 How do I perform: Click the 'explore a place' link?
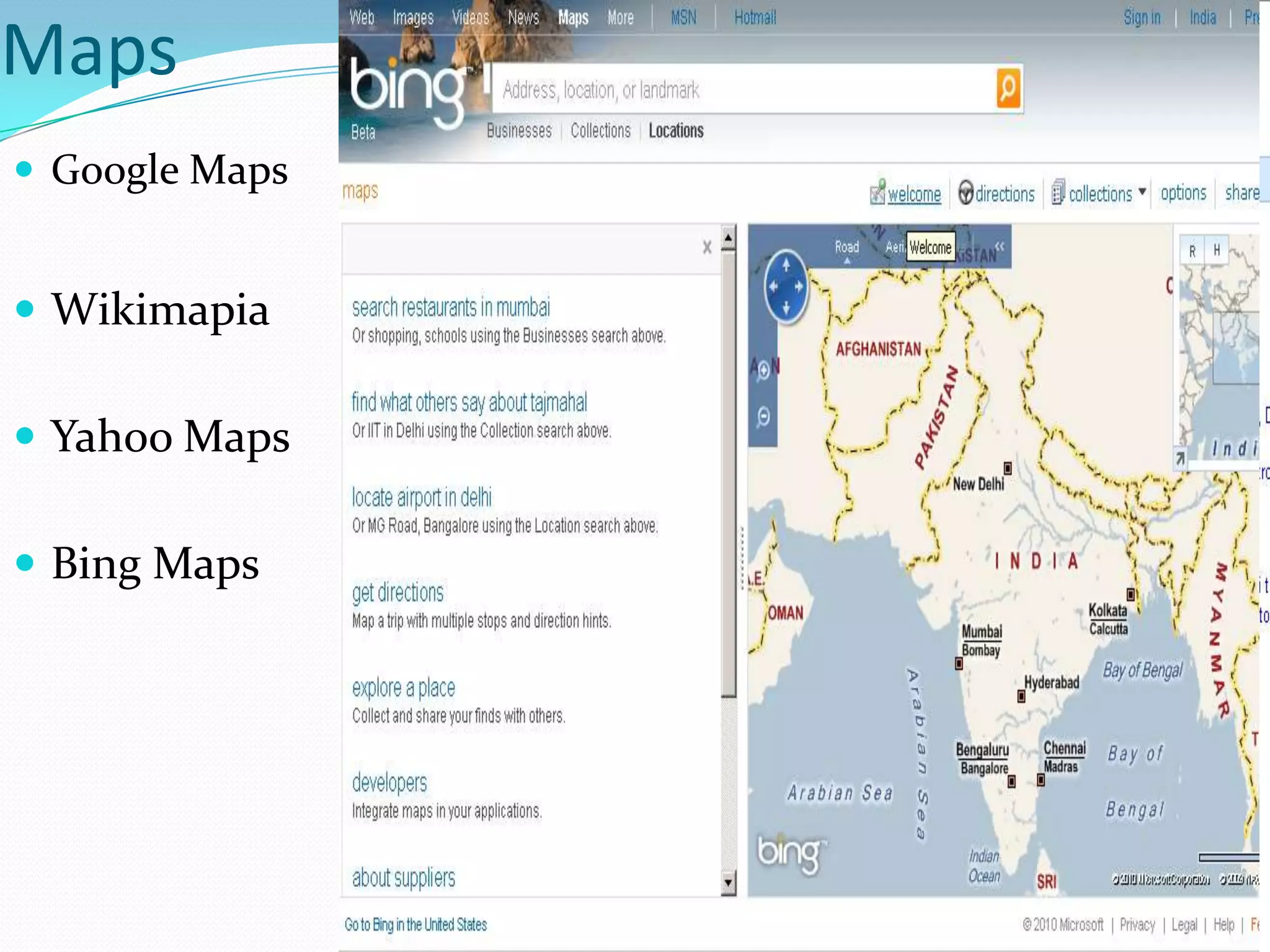click(x=403, y=688)
